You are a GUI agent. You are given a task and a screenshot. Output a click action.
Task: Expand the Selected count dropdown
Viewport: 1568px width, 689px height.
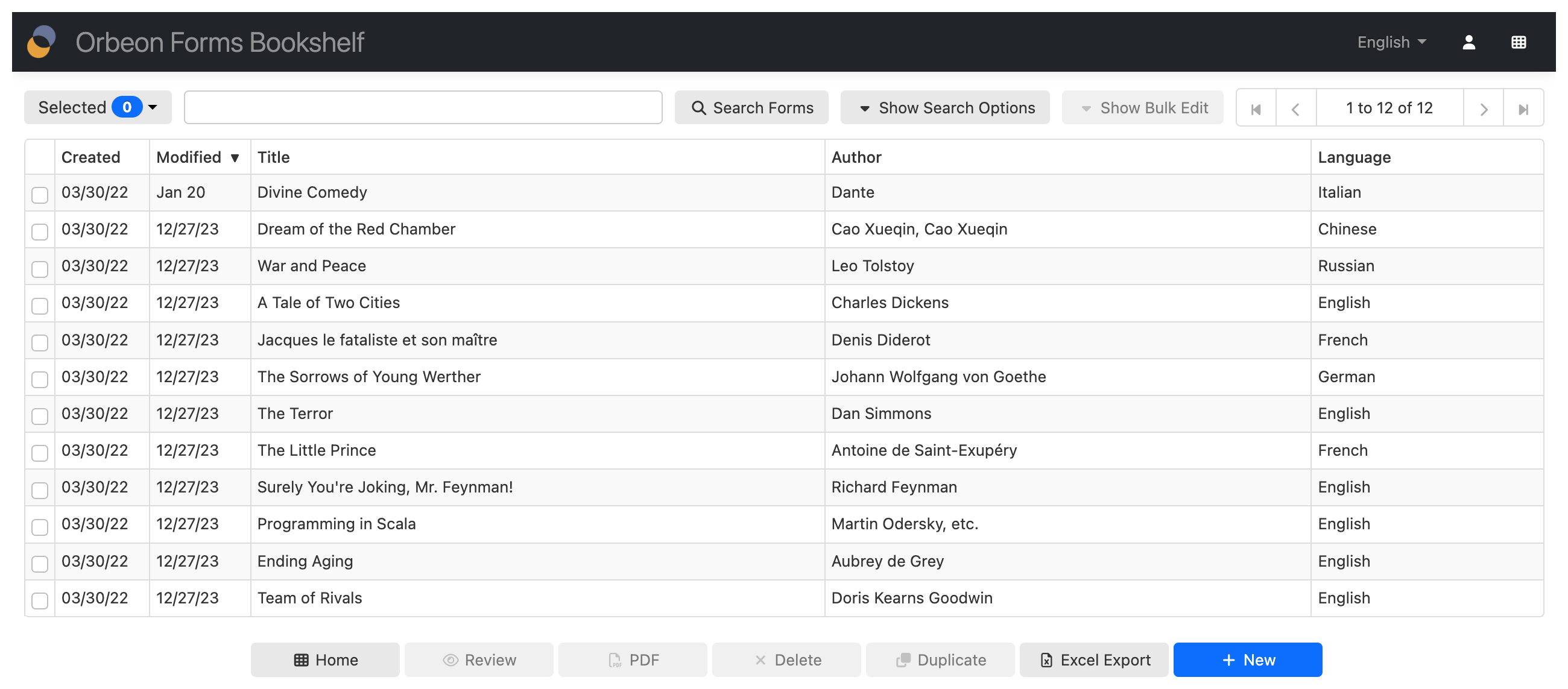point(97,107)
